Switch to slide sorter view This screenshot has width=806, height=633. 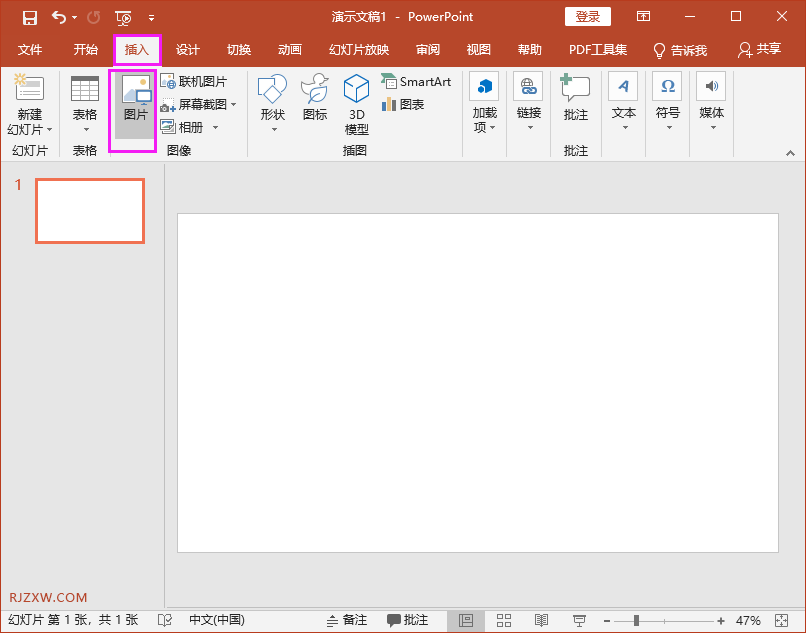pyautogui.click(x=504, y=621)
